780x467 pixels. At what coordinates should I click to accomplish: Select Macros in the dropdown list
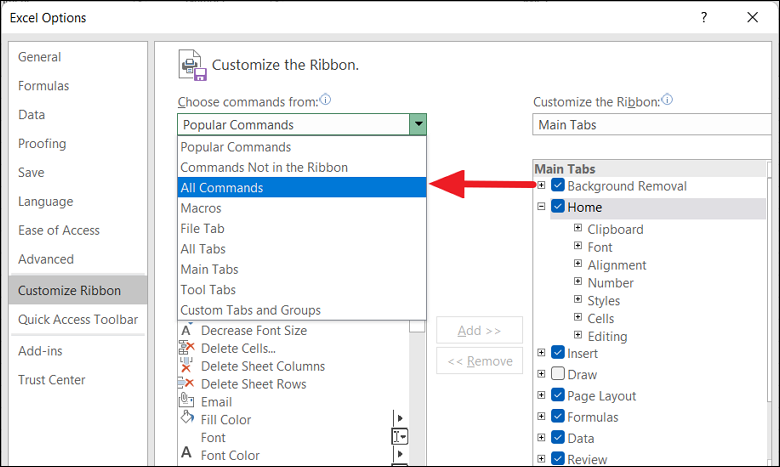click(x=302, y=208)
